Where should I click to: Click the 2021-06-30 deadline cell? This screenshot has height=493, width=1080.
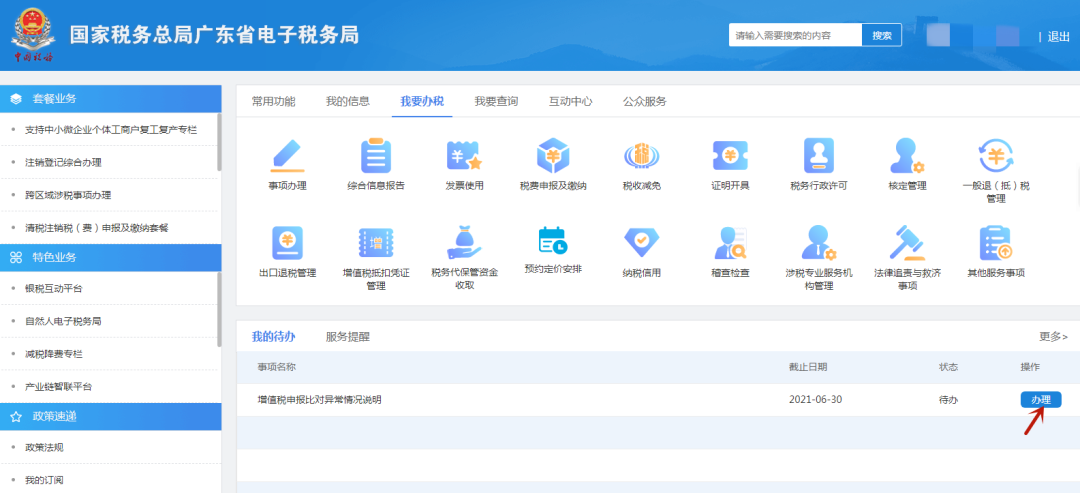click(x=816, y=400)
